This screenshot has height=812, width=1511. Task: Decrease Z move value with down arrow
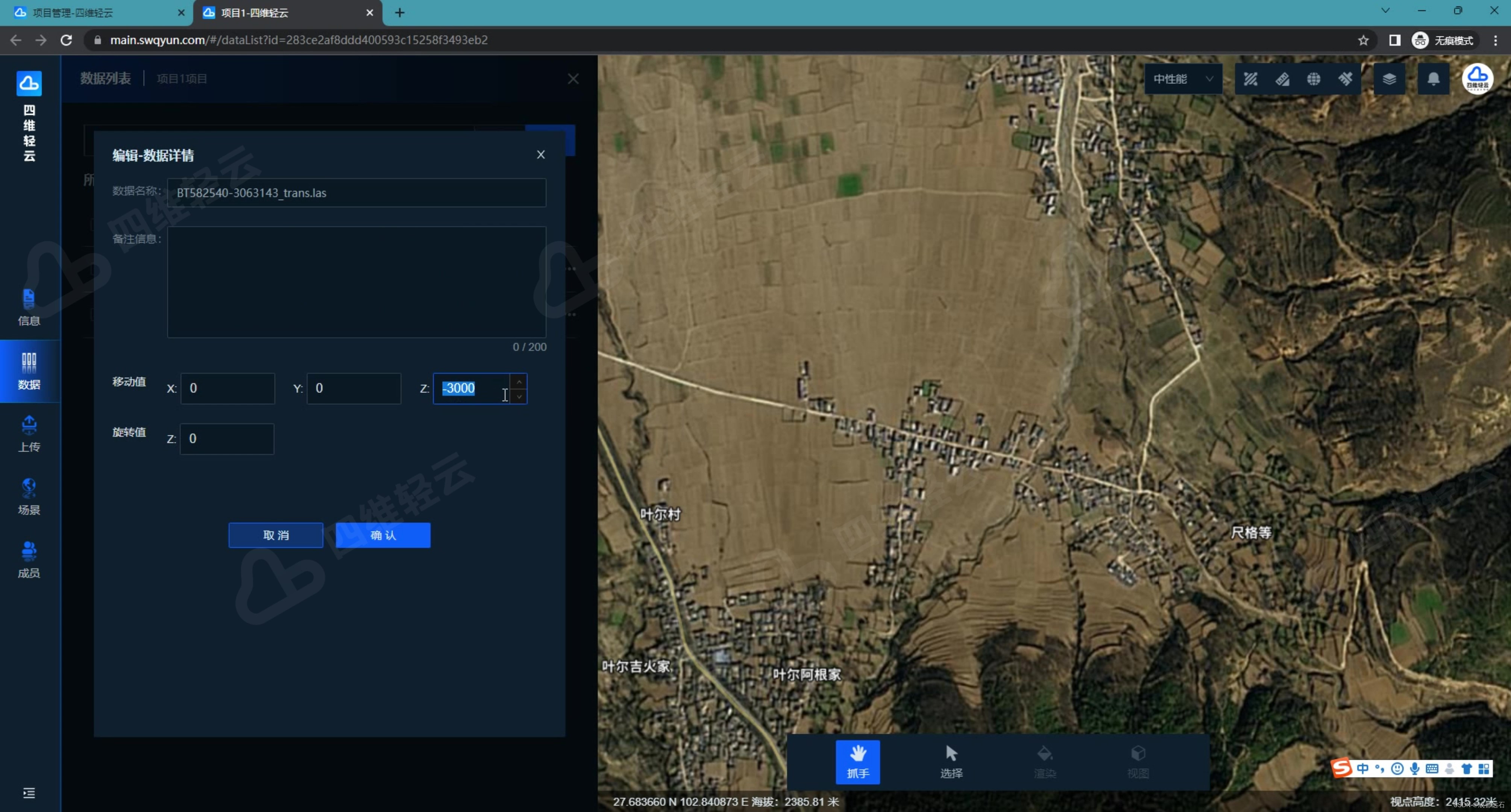(x=519, y=396)
